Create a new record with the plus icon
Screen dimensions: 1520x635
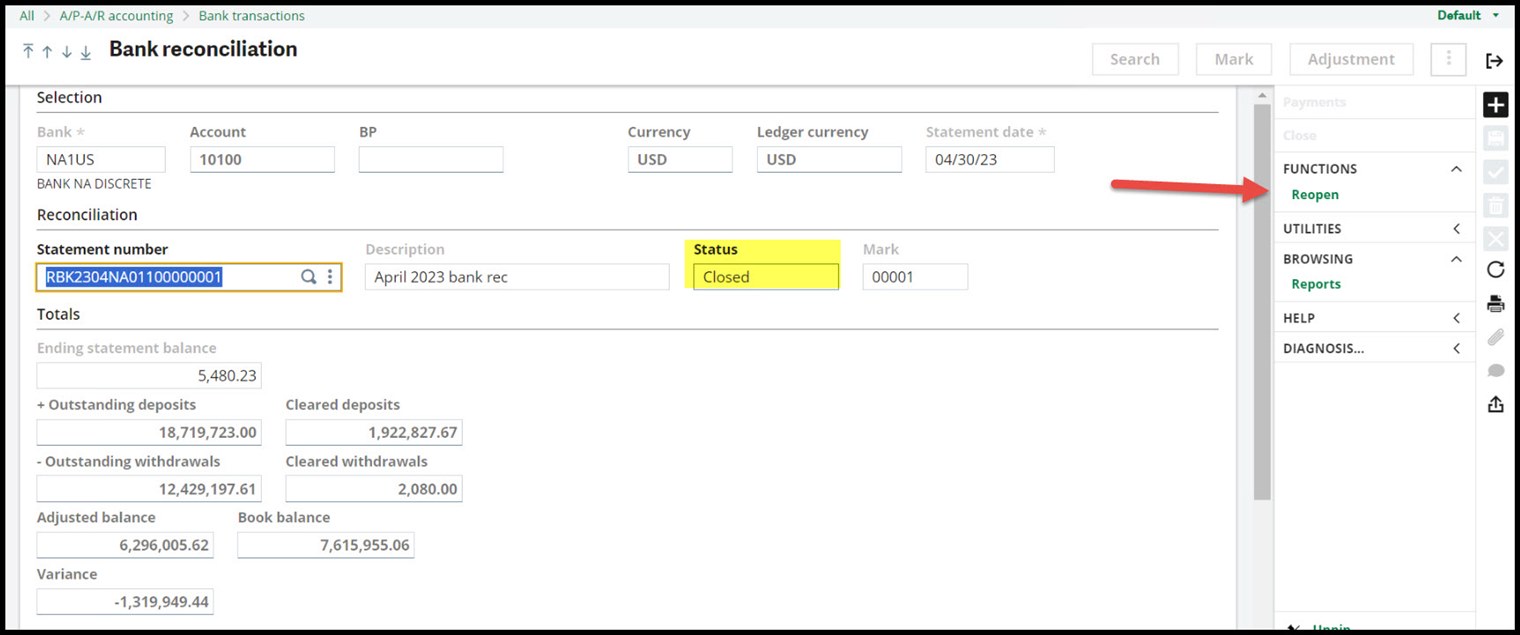(x=1495, y=104)
